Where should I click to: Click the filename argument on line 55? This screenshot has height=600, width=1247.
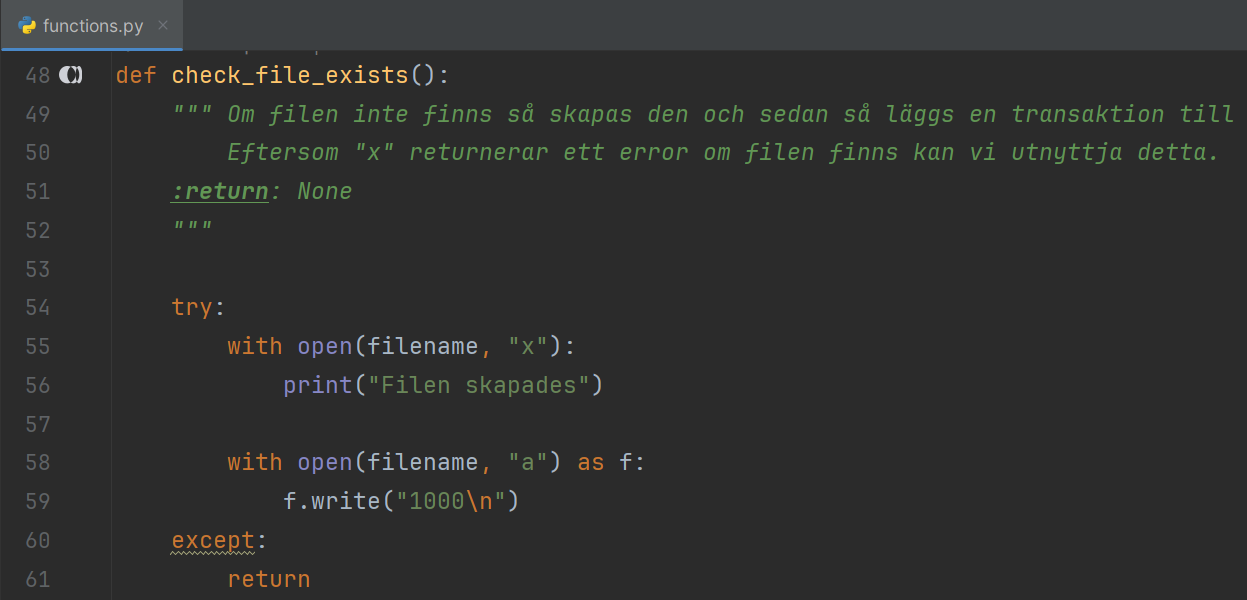pyautogui.click(x=422, y=346)
